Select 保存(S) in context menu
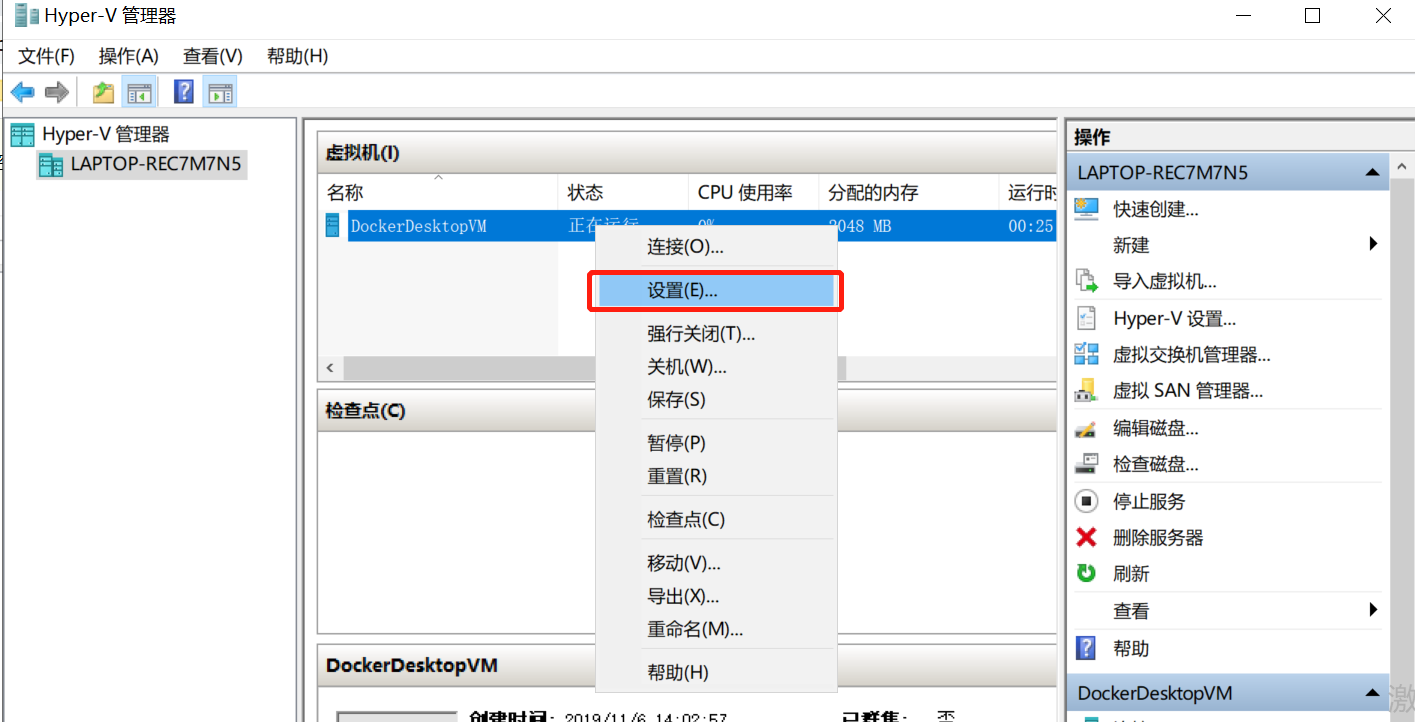This screenshot has height=722, width=1415. pos(716,400)
